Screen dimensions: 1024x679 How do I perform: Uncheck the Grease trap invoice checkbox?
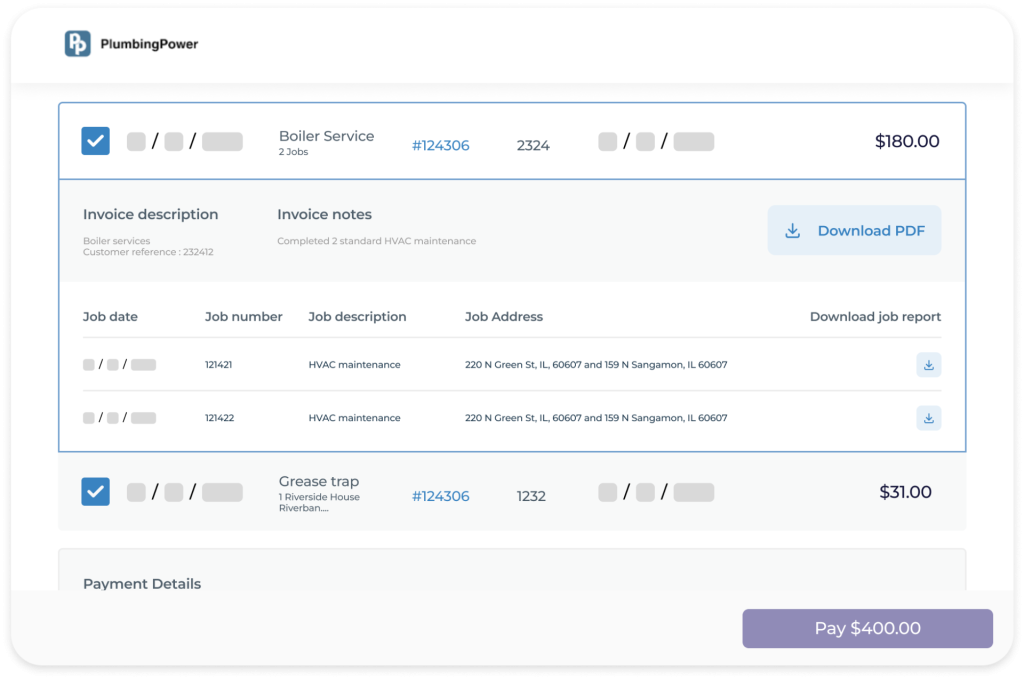tap(95, 492)
